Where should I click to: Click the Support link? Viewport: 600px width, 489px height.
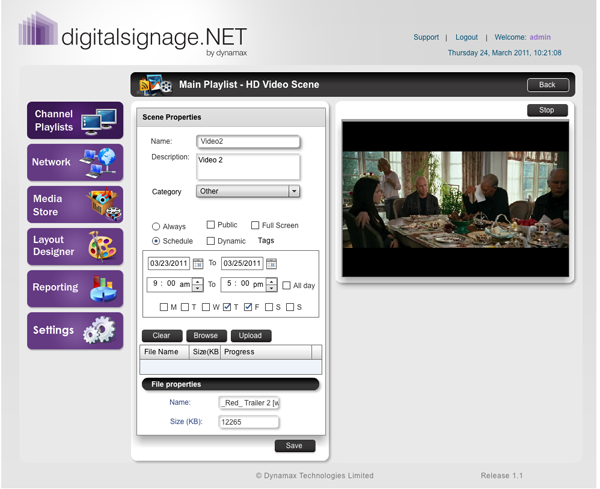tap(426, 37)
